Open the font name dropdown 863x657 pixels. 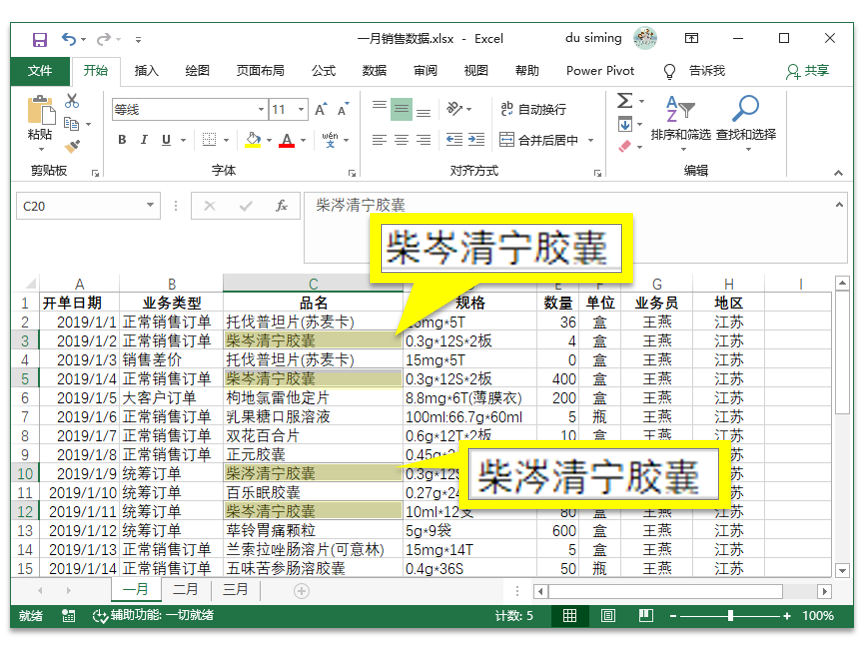261,110
